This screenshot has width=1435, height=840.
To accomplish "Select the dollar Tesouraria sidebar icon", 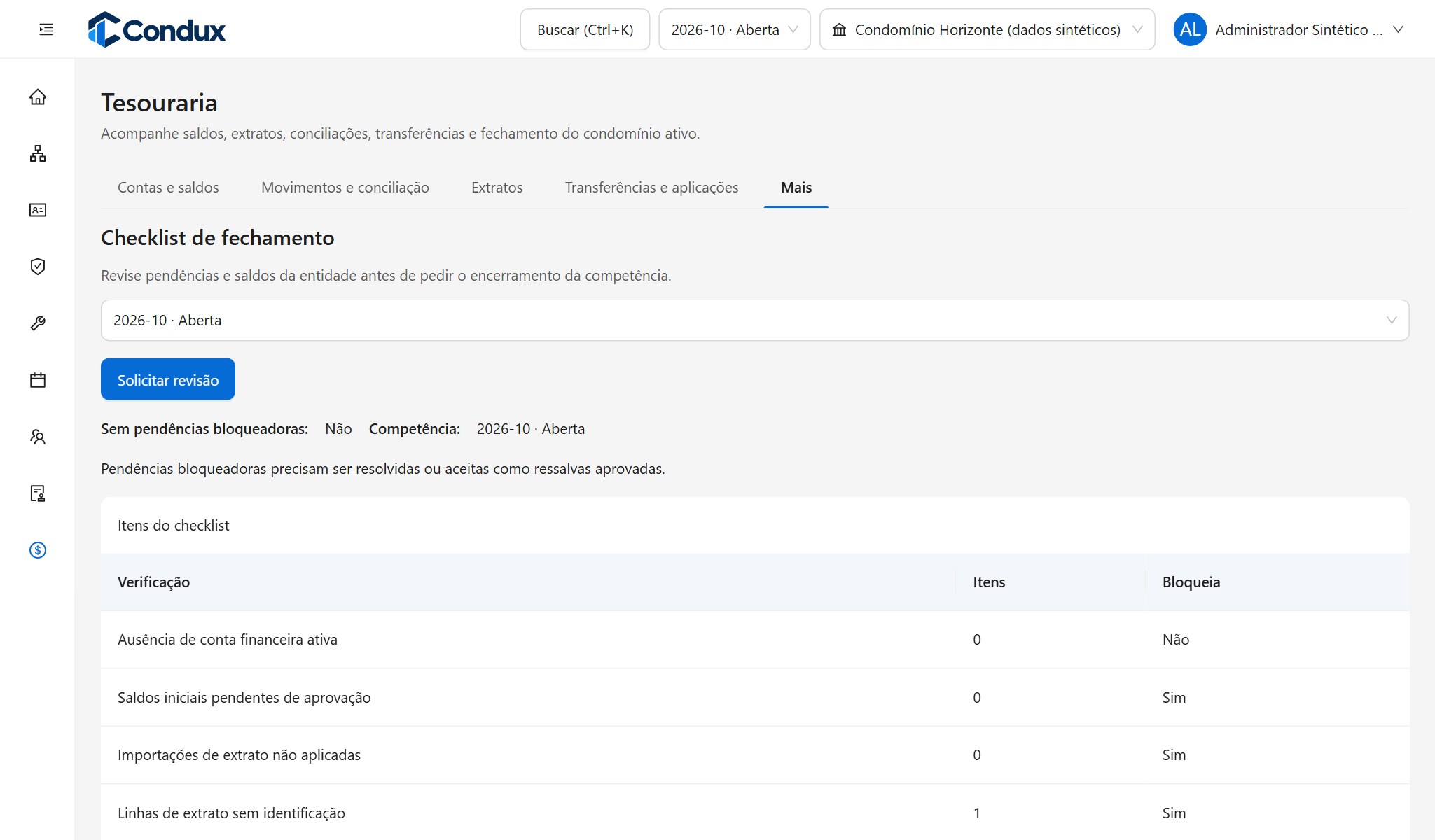I will click(38, 550).
